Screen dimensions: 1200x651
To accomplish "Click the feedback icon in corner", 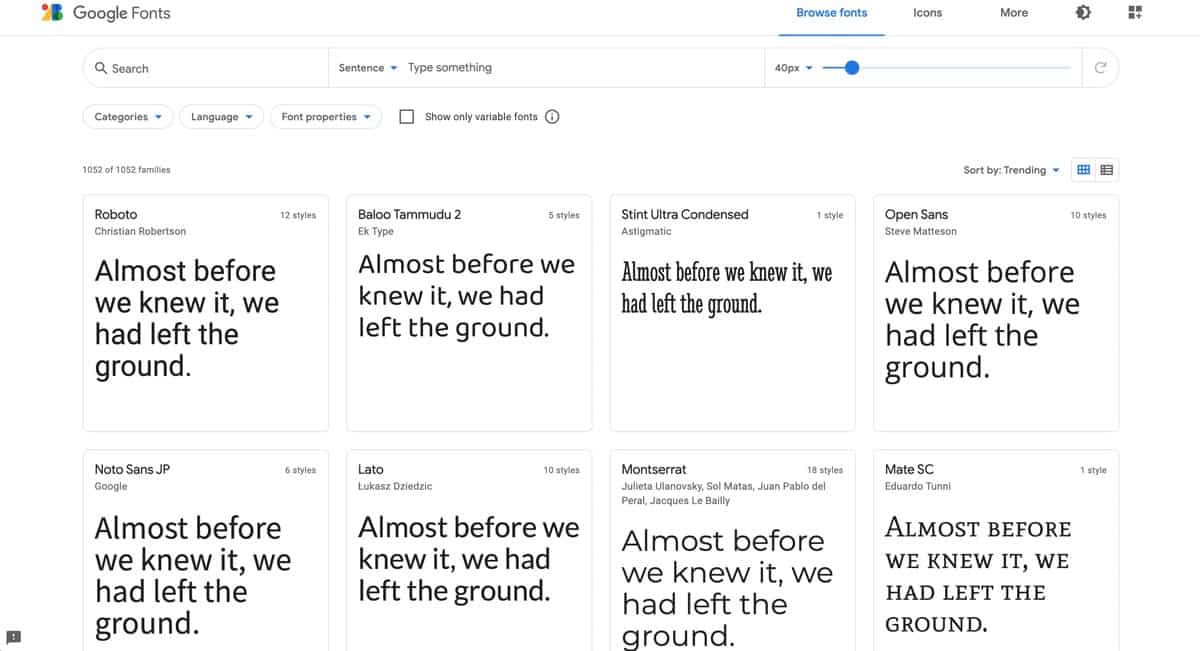I will [x=13, y=637].
